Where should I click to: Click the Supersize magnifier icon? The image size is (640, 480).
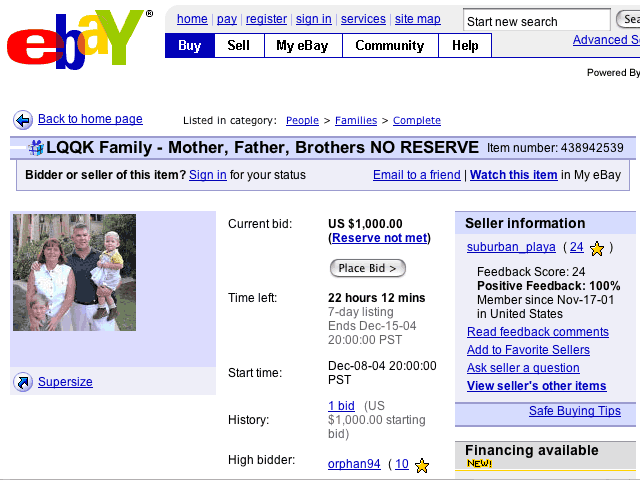pos(22,382)
